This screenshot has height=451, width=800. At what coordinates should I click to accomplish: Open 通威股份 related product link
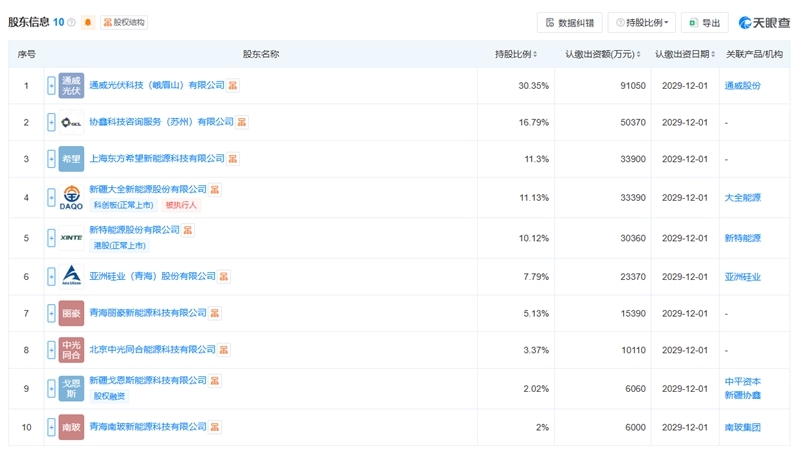pos(742,86)
